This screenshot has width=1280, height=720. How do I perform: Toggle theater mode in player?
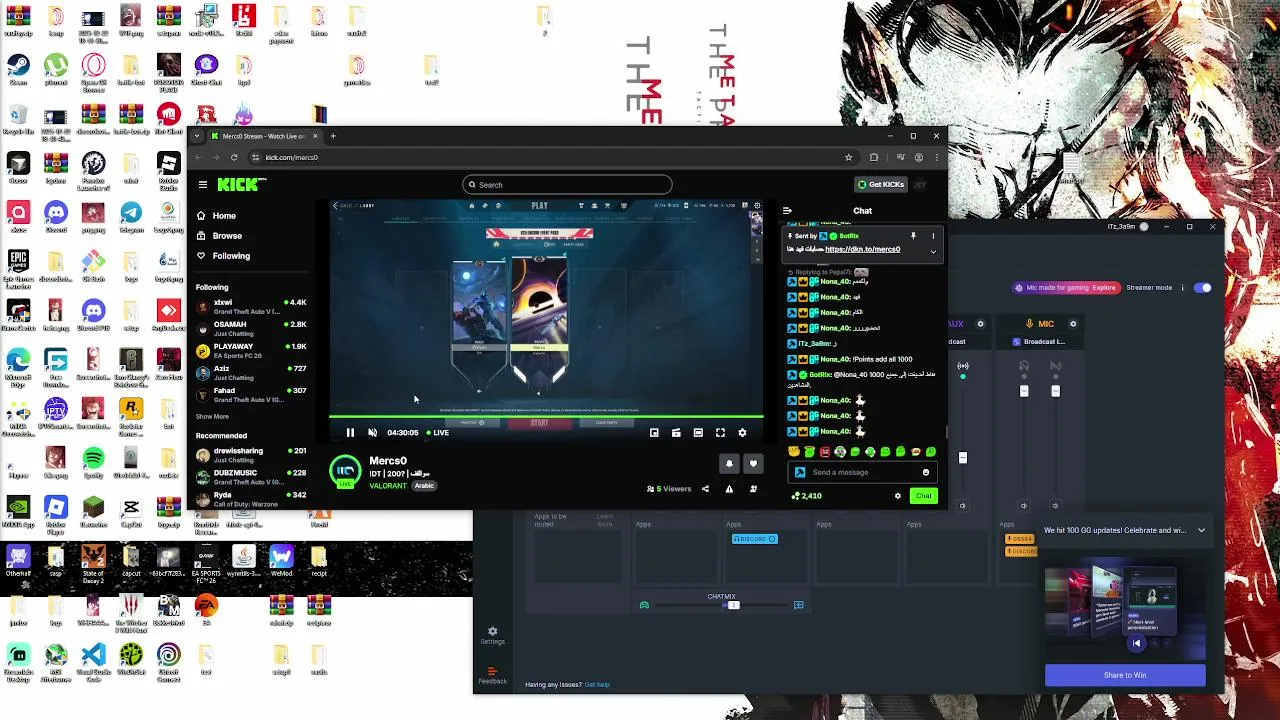[698, 433]
